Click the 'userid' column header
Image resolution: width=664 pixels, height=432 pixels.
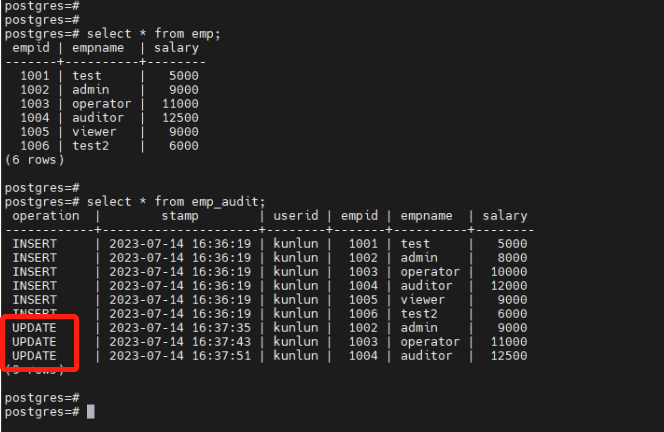[x=297, y=215]
